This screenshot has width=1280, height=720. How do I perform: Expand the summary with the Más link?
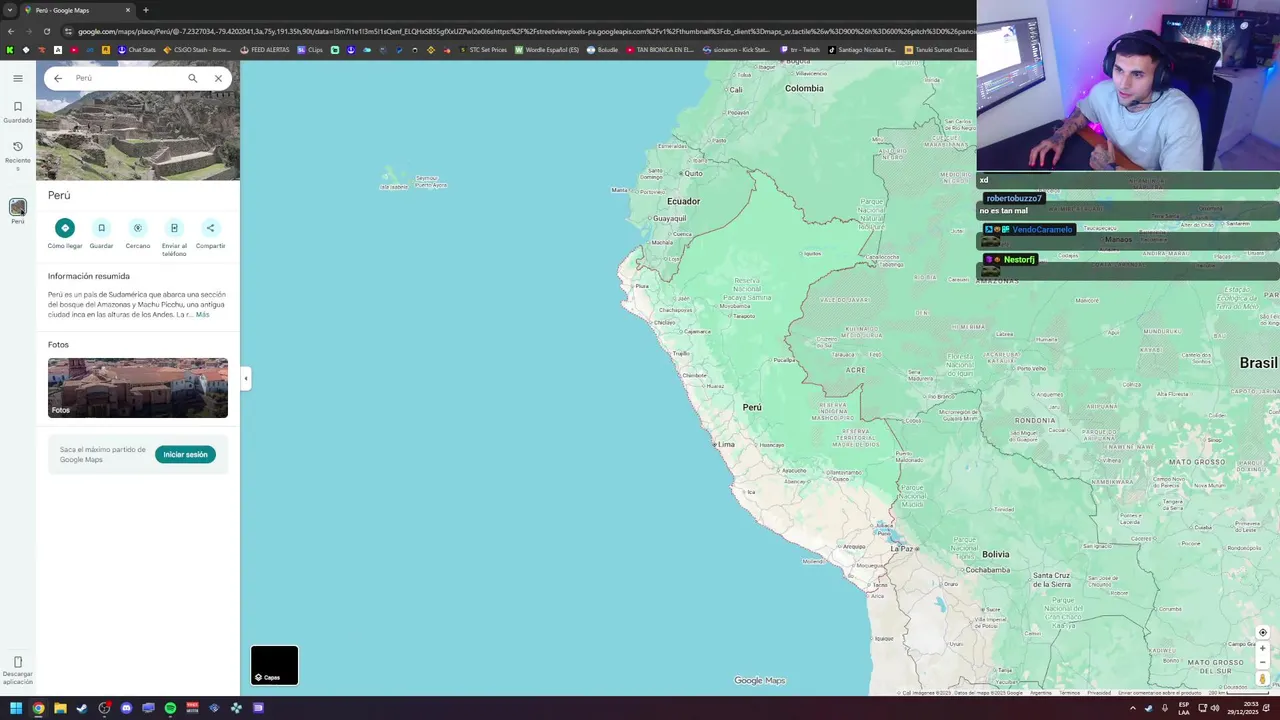(203, 315)
